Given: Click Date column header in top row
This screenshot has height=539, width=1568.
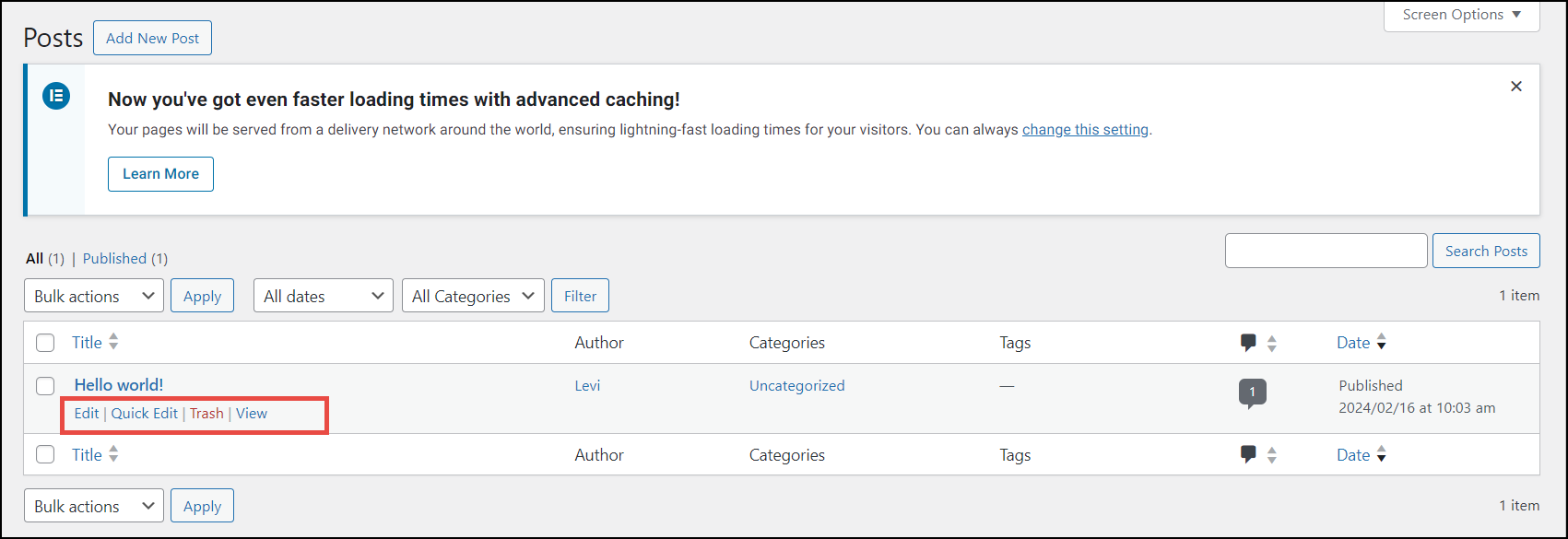Looking at the screenshot, I should [x=1353, y=343].
